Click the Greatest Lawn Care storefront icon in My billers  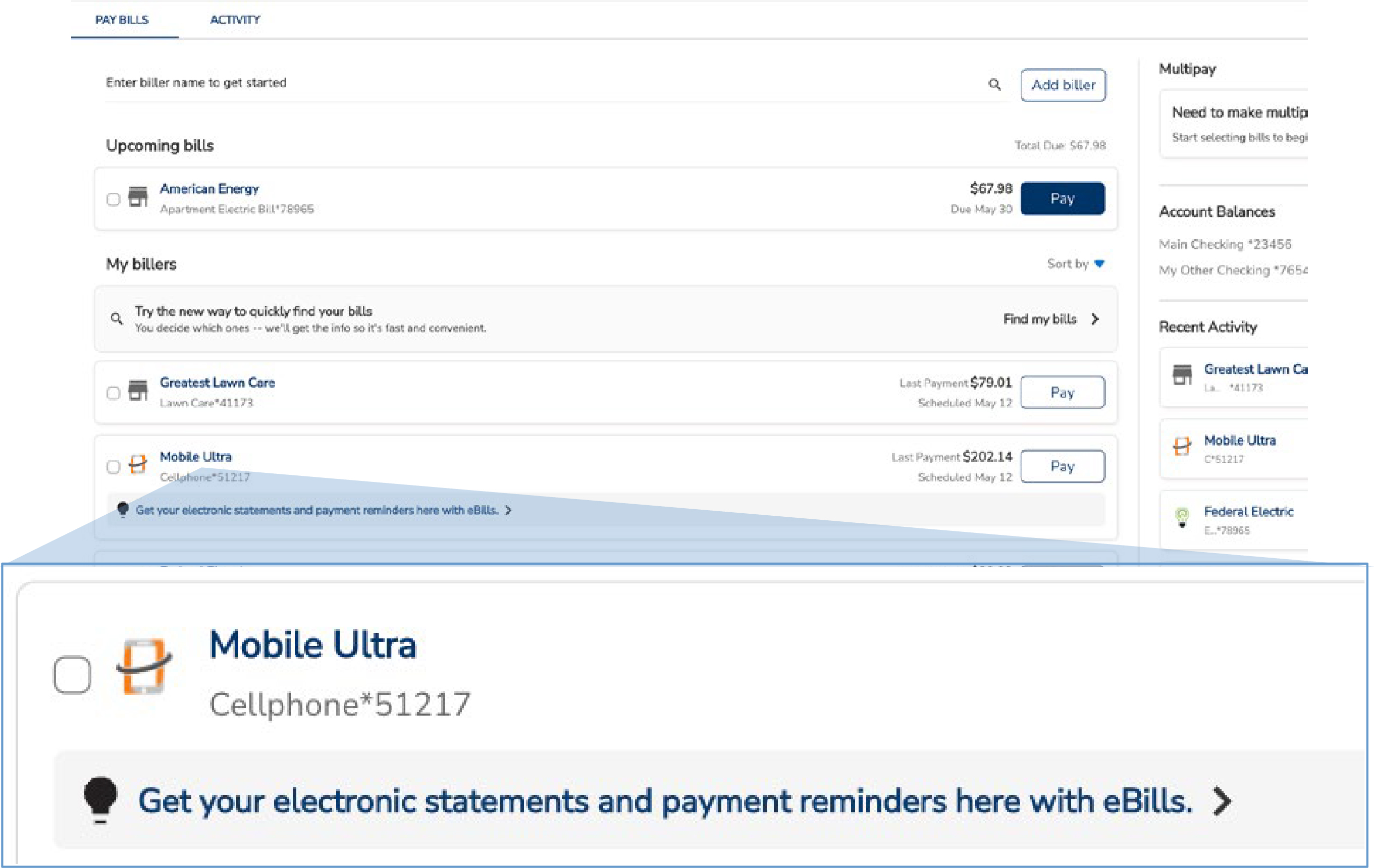click(x=137, y=391)
